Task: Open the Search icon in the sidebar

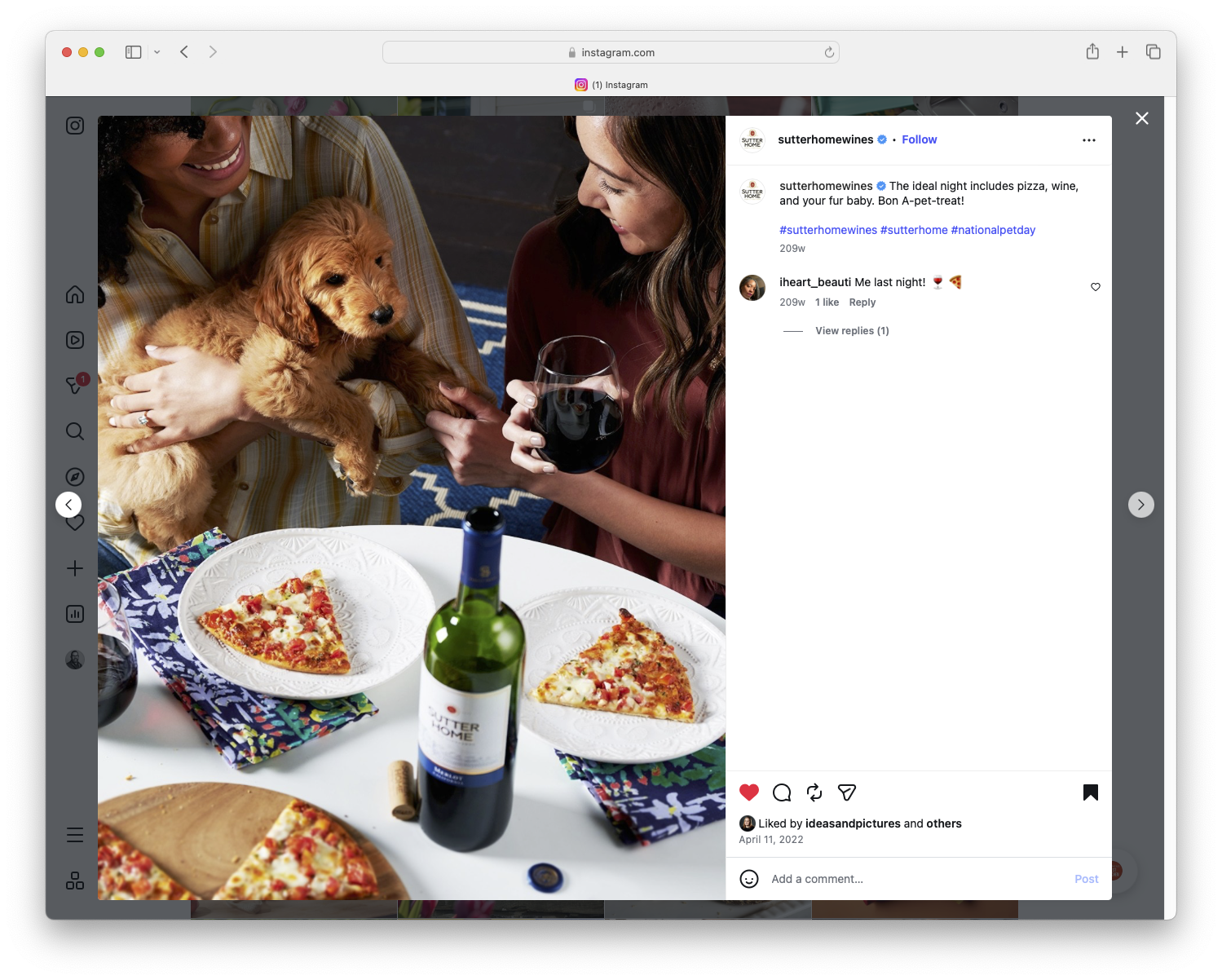Action: (74, 431)
